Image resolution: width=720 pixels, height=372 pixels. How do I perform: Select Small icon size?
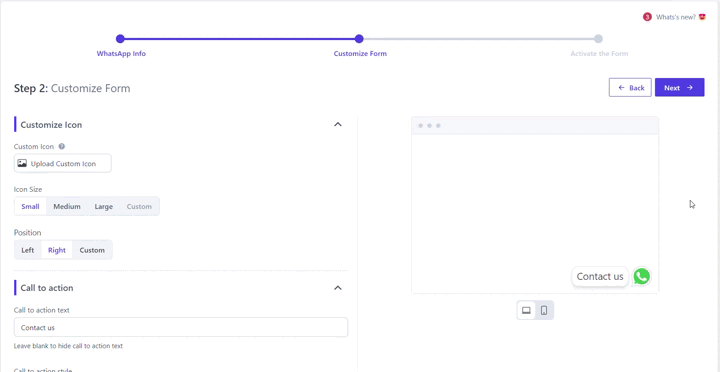pyautogui.click(x=30, y=207)
